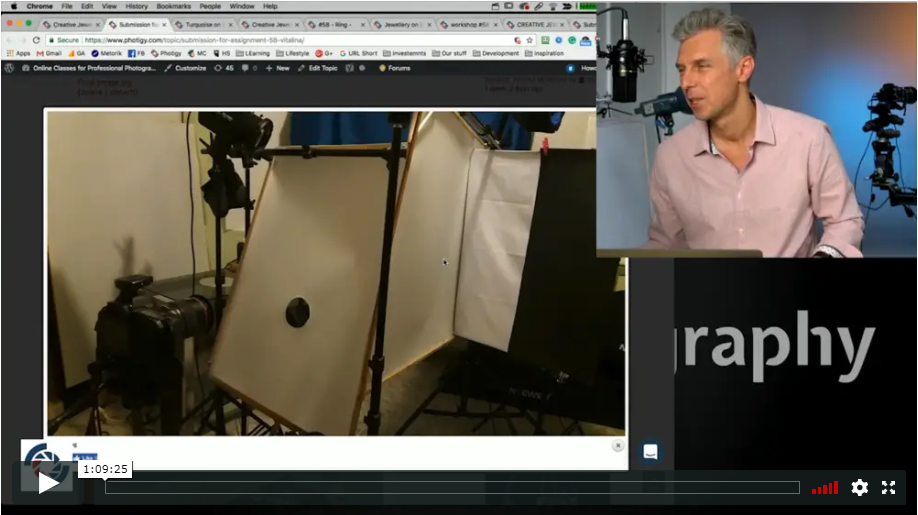
Task: Adjust volume using the red bars
Action: coord(825,488)
